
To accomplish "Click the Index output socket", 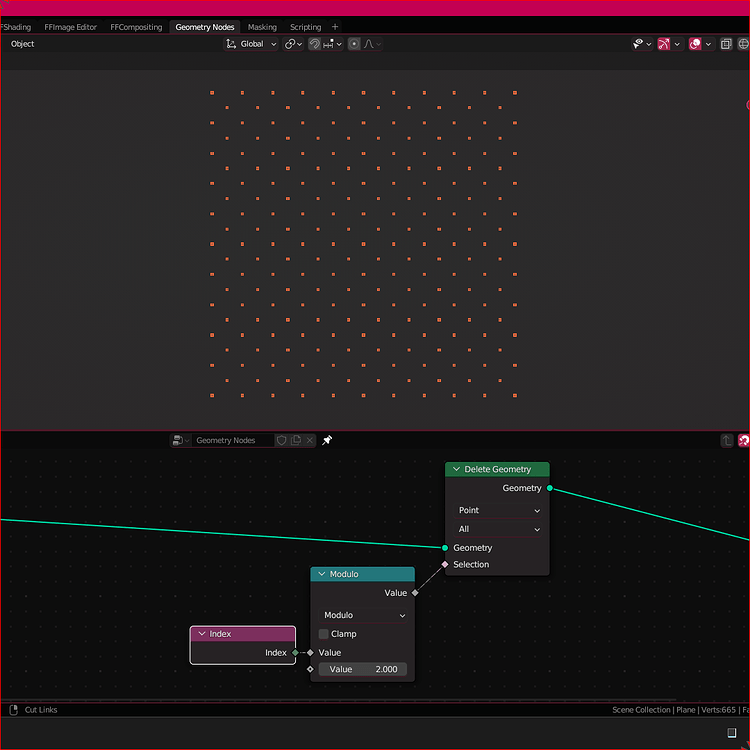I will click(x=295, y=652).
